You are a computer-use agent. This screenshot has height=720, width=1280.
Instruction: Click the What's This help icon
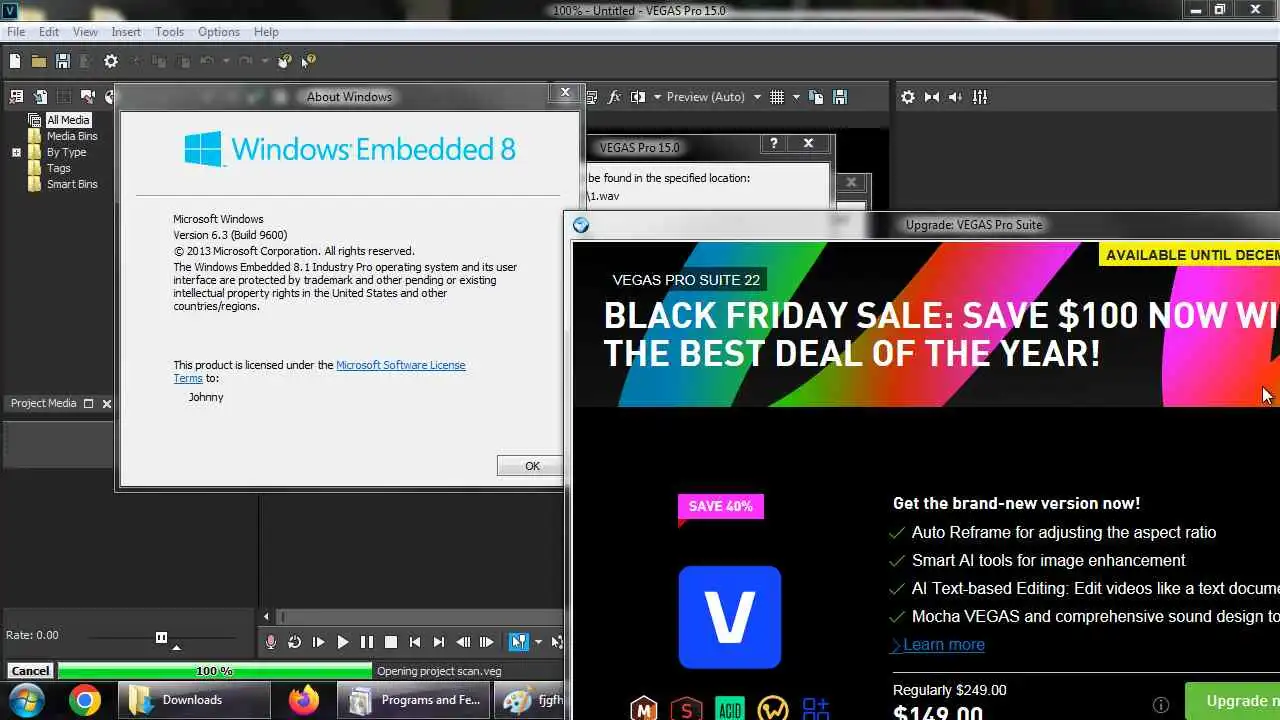(308, 61)
